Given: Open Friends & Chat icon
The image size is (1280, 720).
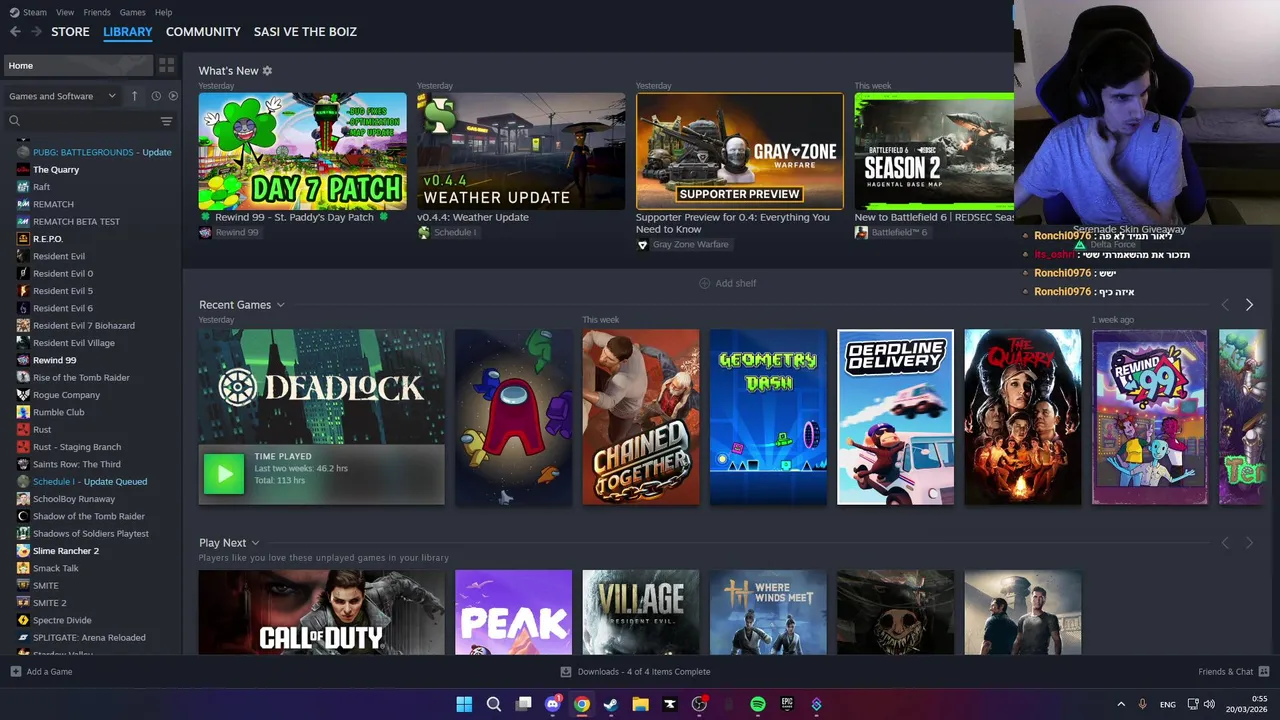Looking at the screenshot, I should coord(1264,672).
